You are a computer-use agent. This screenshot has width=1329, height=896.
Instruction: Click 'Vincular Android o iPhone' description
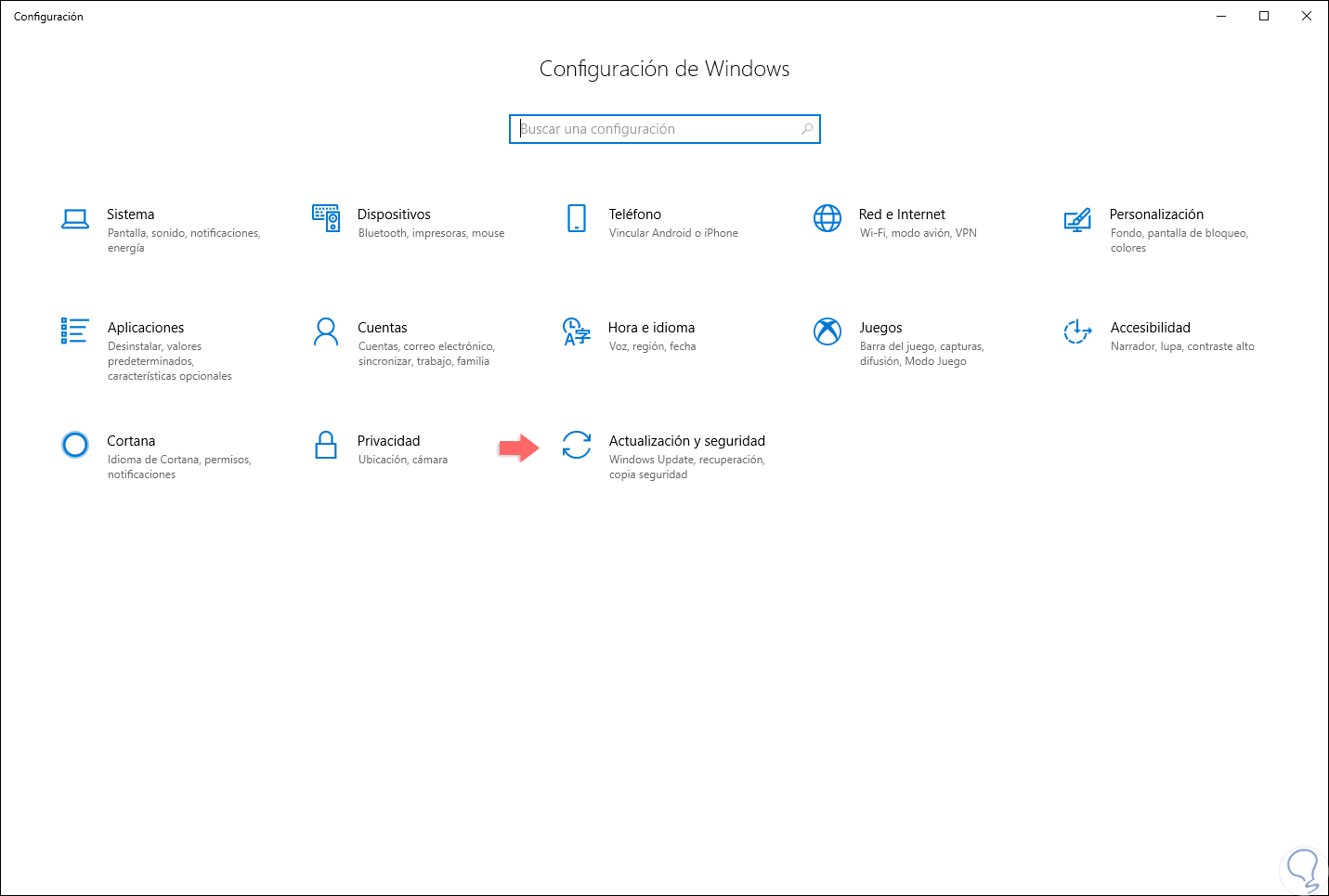(x=673, y=233)
